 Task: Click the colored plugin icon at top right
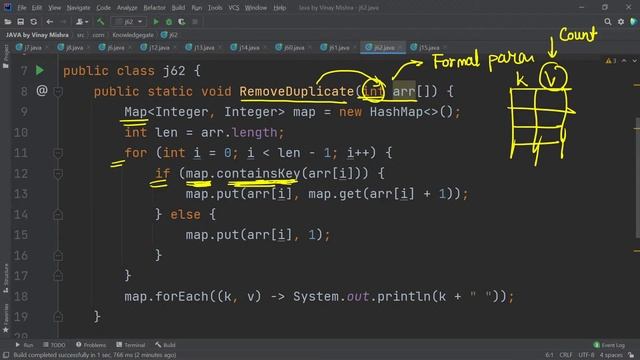[634, 22]
